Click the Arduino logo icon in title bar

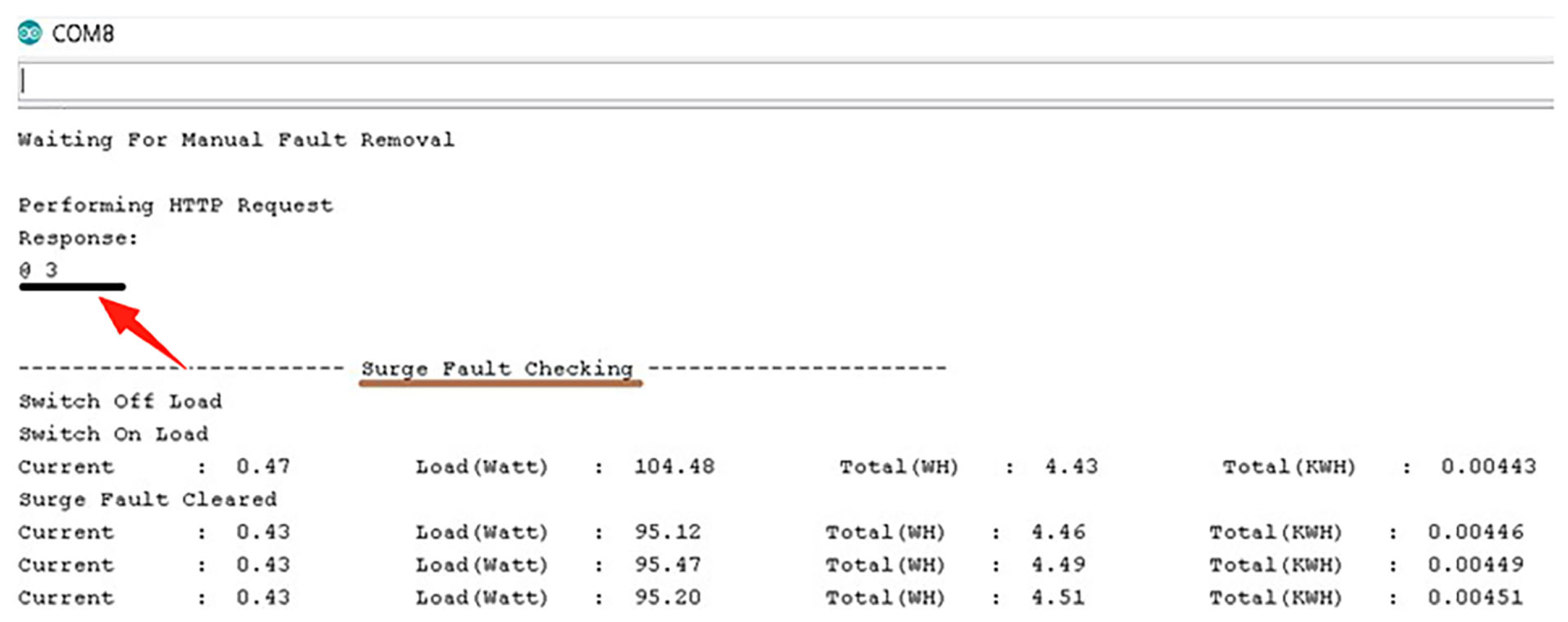(x=30, y=33)
